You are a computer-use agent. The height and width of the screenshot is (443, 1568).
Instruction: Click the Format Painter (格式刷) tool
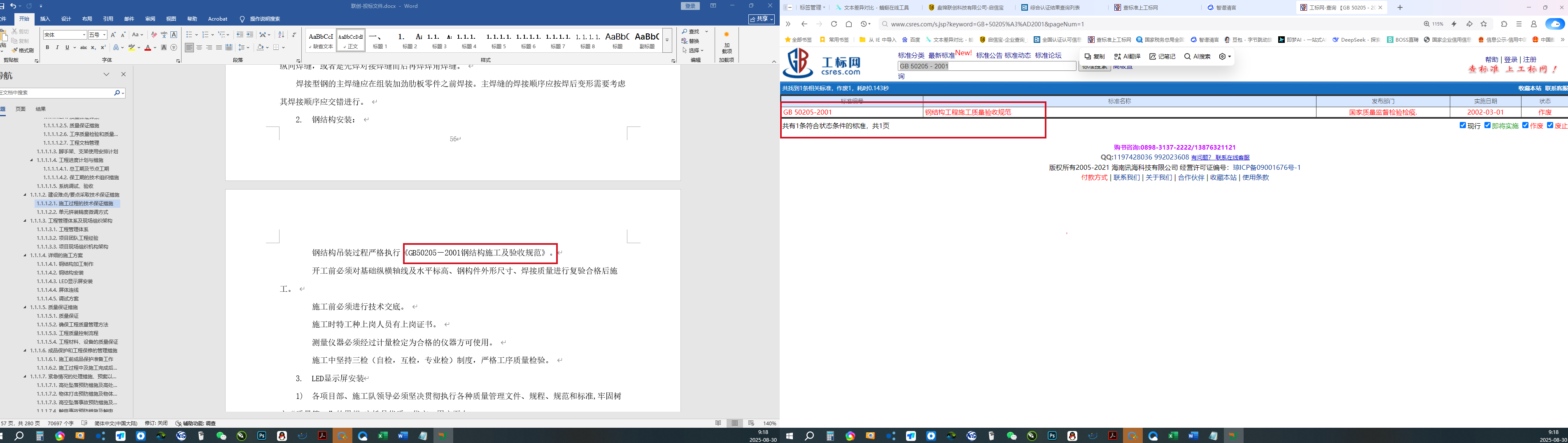(23, 51)
